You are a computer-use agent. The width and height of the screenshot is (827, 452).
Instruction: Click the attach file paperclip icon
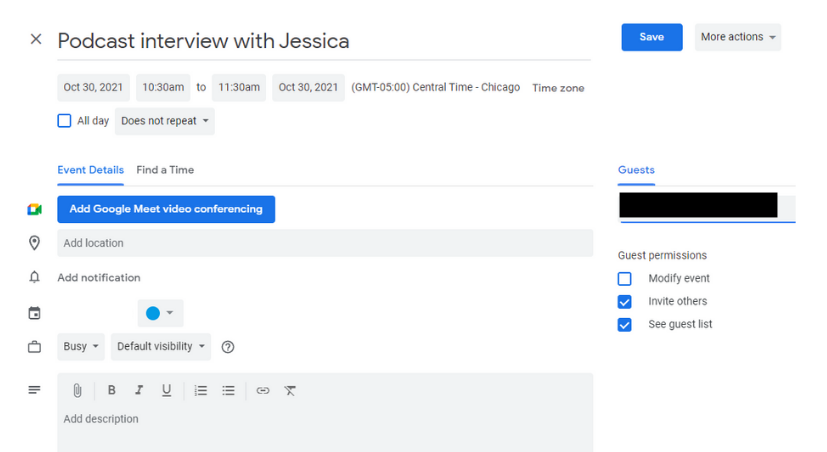(x=77, y=391)
